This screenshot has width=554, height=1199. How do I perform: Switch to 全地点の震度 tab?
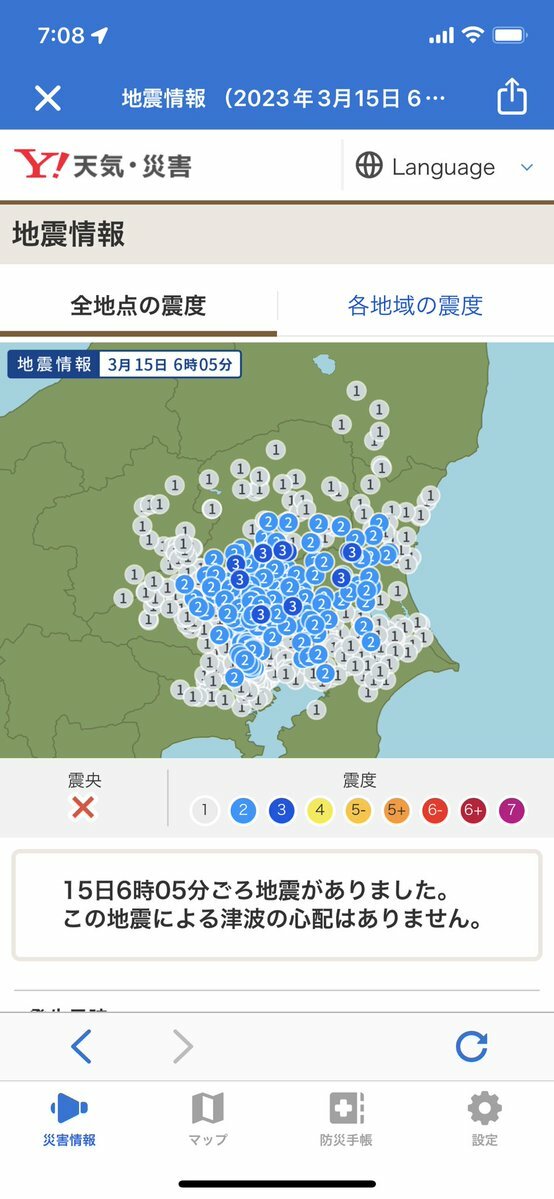click(x=138, y=306)
